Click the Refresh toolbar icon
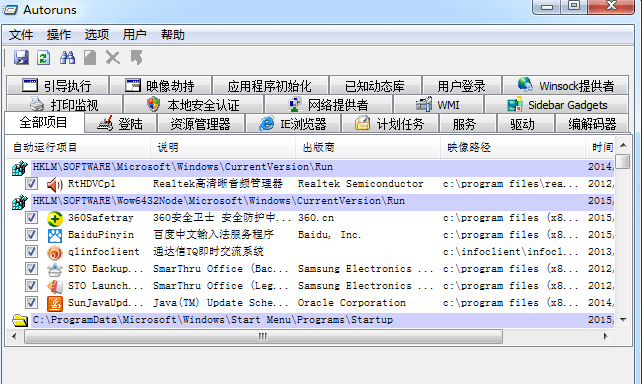Screen dimensions: 642x384 pos(43,58)
